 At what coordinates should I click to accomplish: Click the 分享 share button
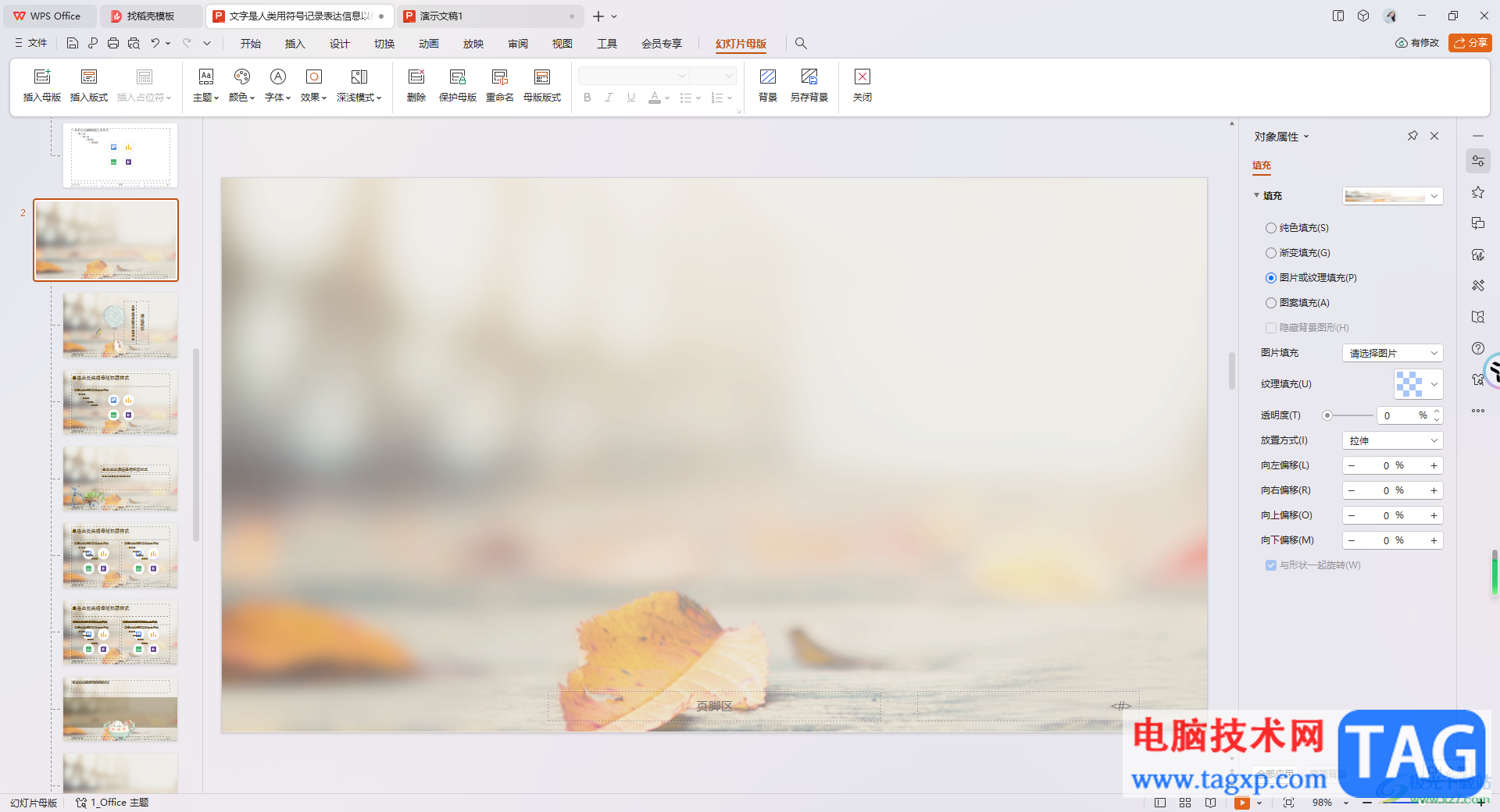point(1470,43)
